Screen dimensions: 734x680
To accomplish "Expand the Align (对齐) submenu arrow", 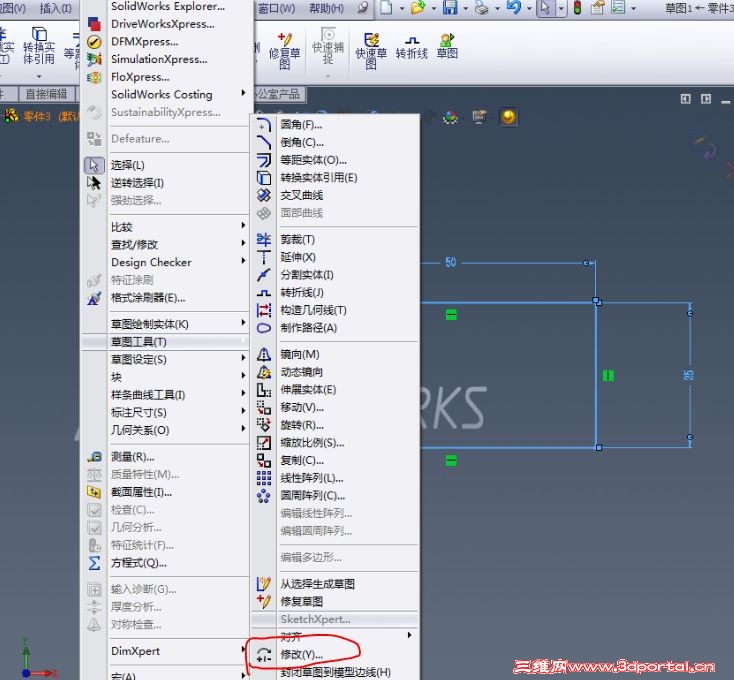I will tap(410, 635).
